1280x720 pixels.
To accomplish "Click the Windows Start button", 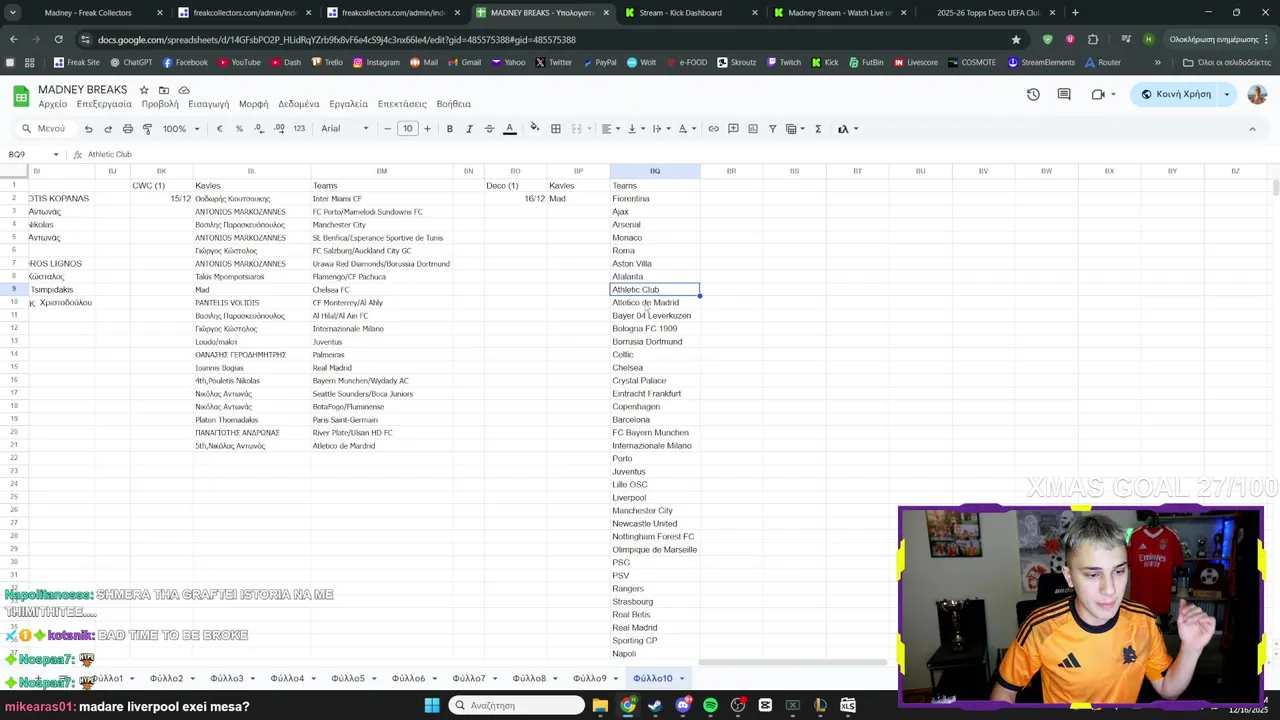I will [x=432, y=706].
